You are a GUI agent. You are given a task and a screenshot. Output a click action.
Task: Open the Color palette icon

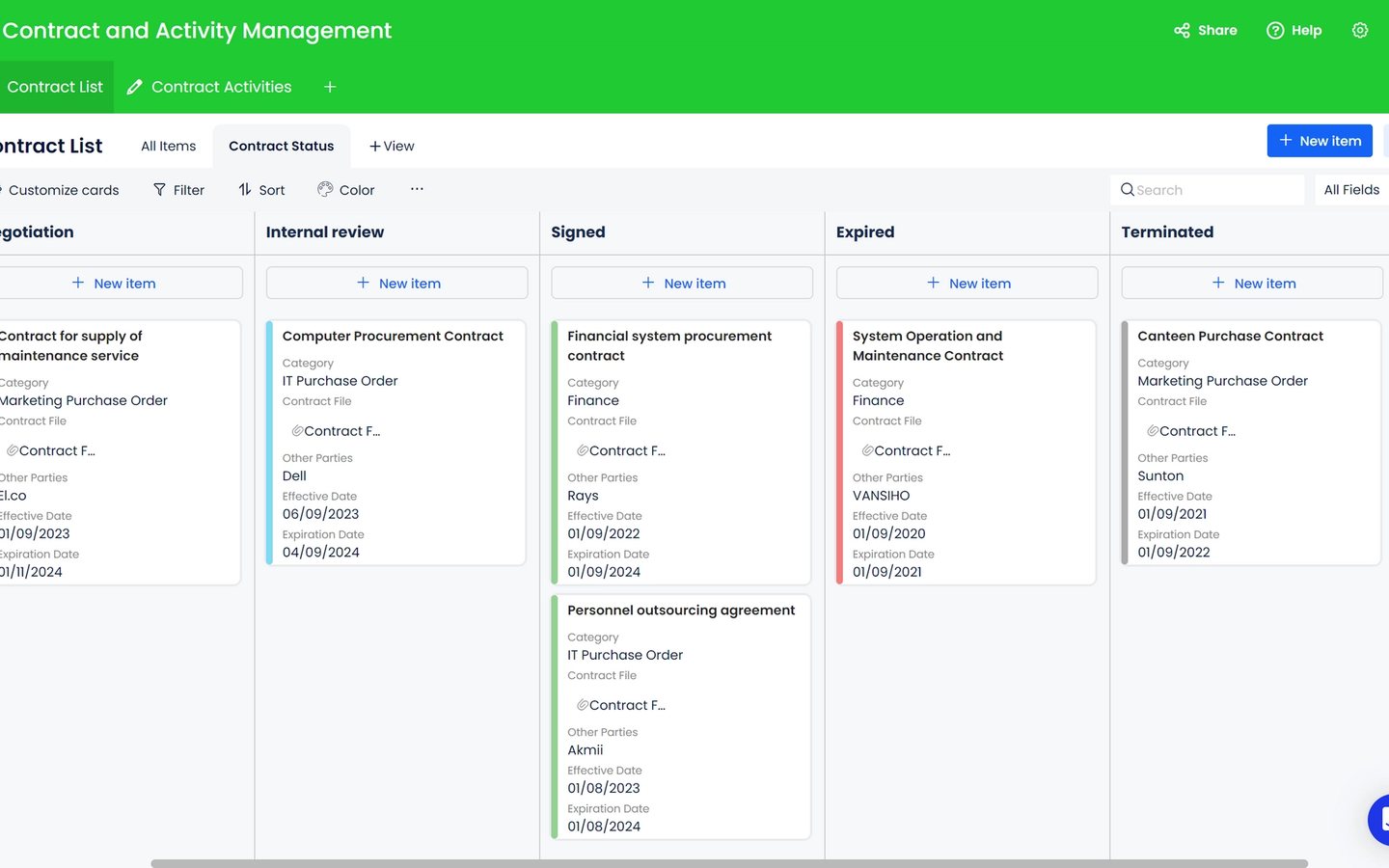[x=325, y=190]
